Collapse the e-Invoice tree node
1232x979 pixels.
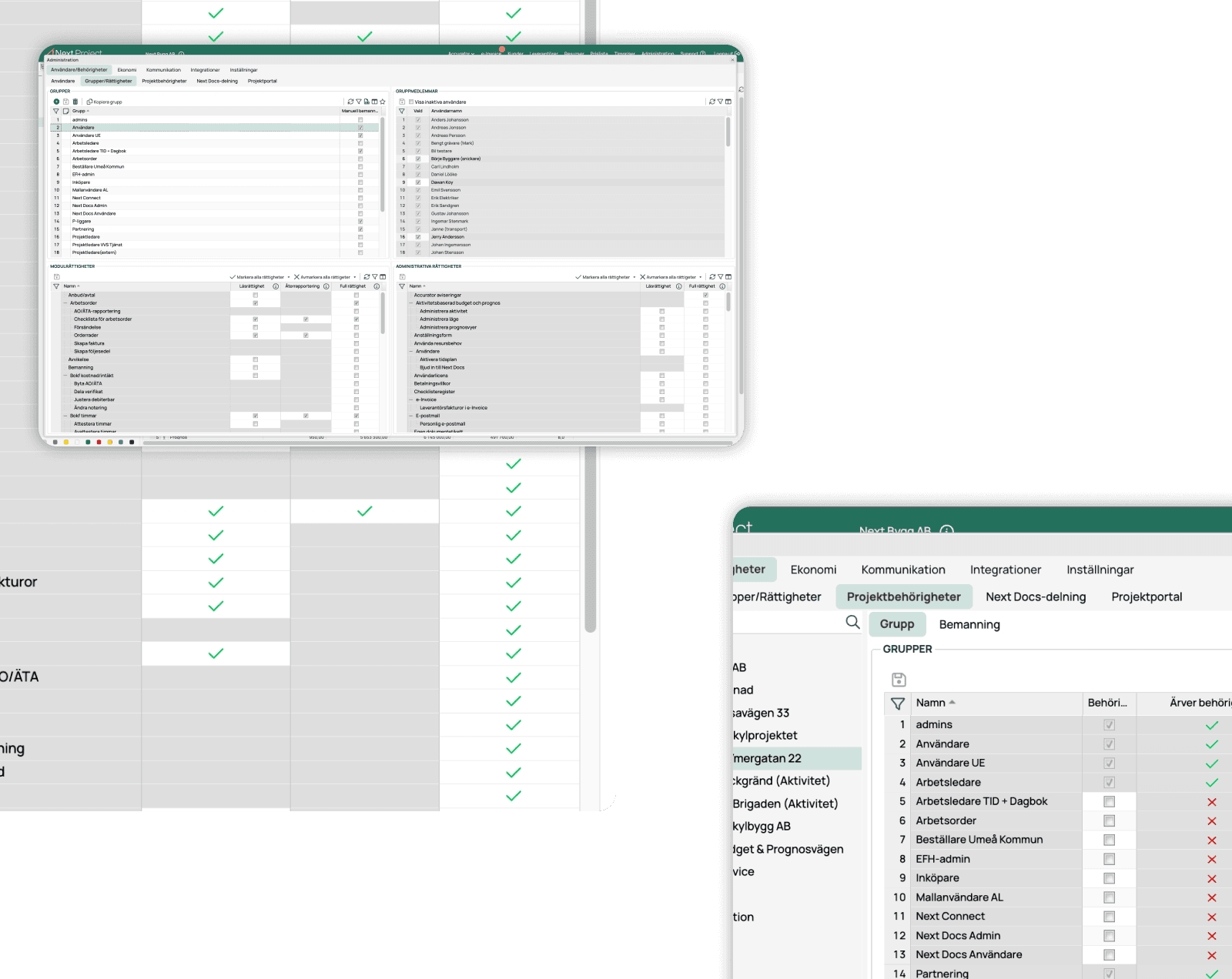coord(411,399)
